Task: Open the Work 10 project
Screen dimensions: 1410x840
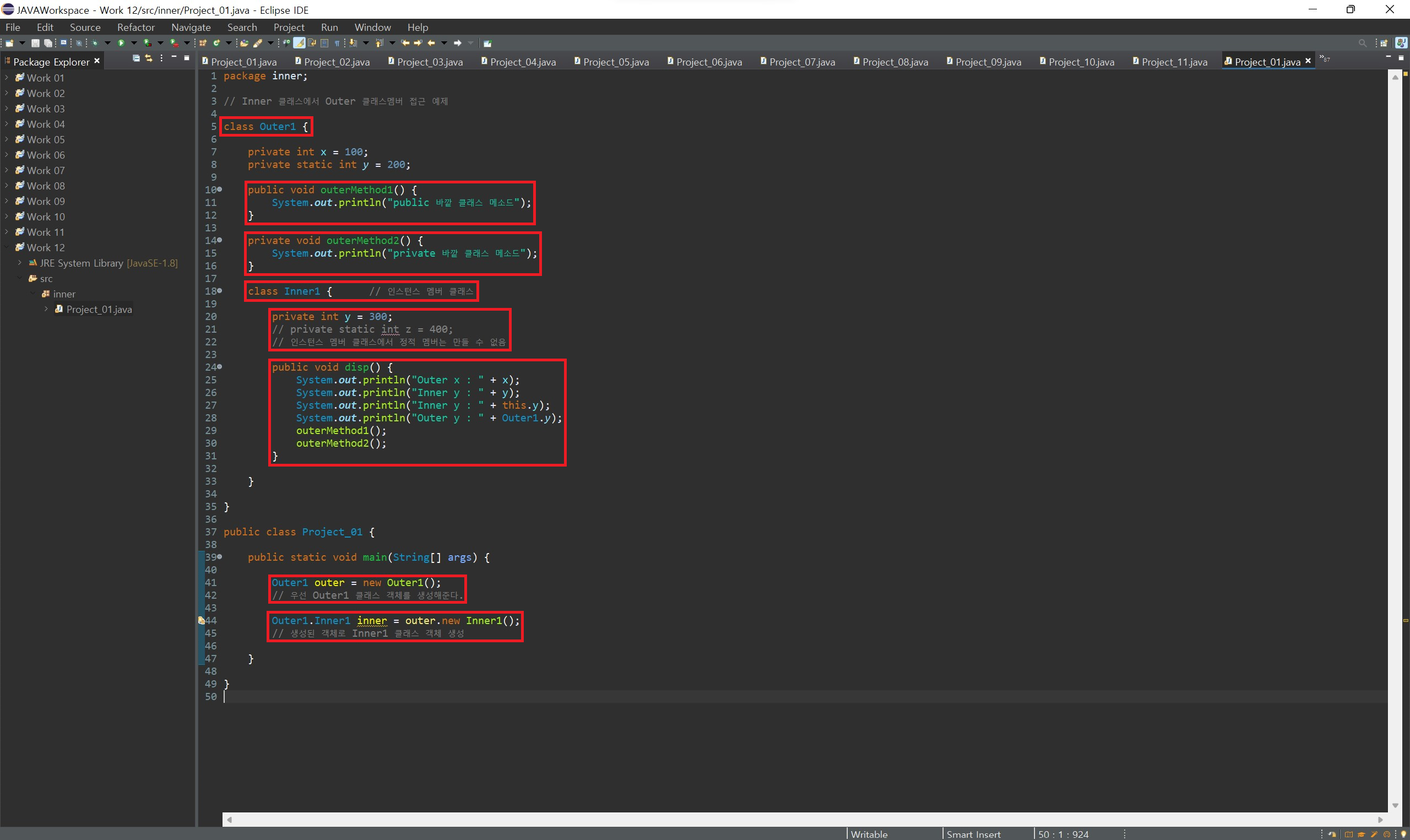Action: click(45, 216)
